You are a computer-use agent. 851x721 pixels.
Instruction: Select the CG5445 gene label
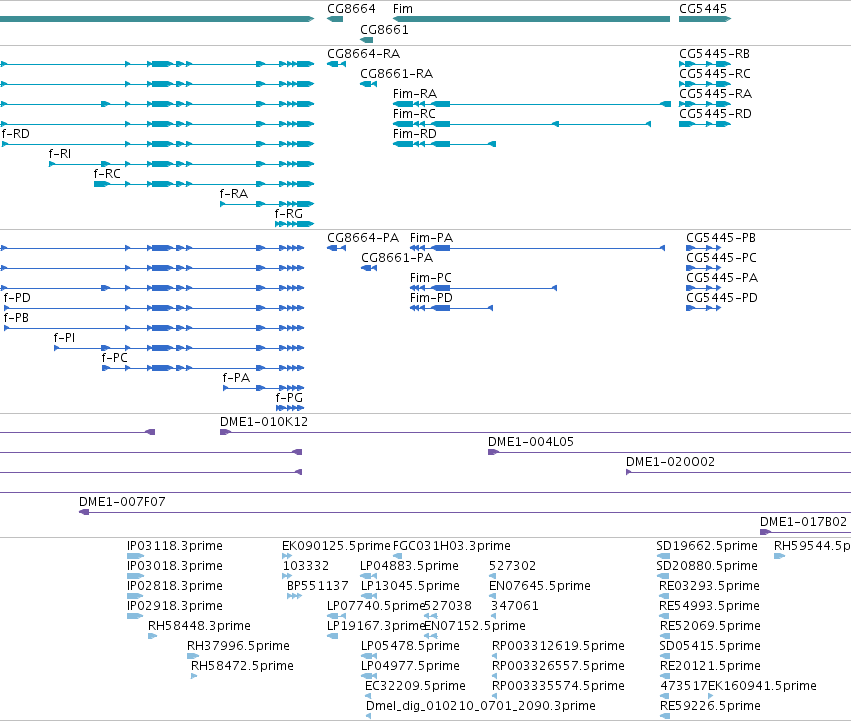[703, 9]
